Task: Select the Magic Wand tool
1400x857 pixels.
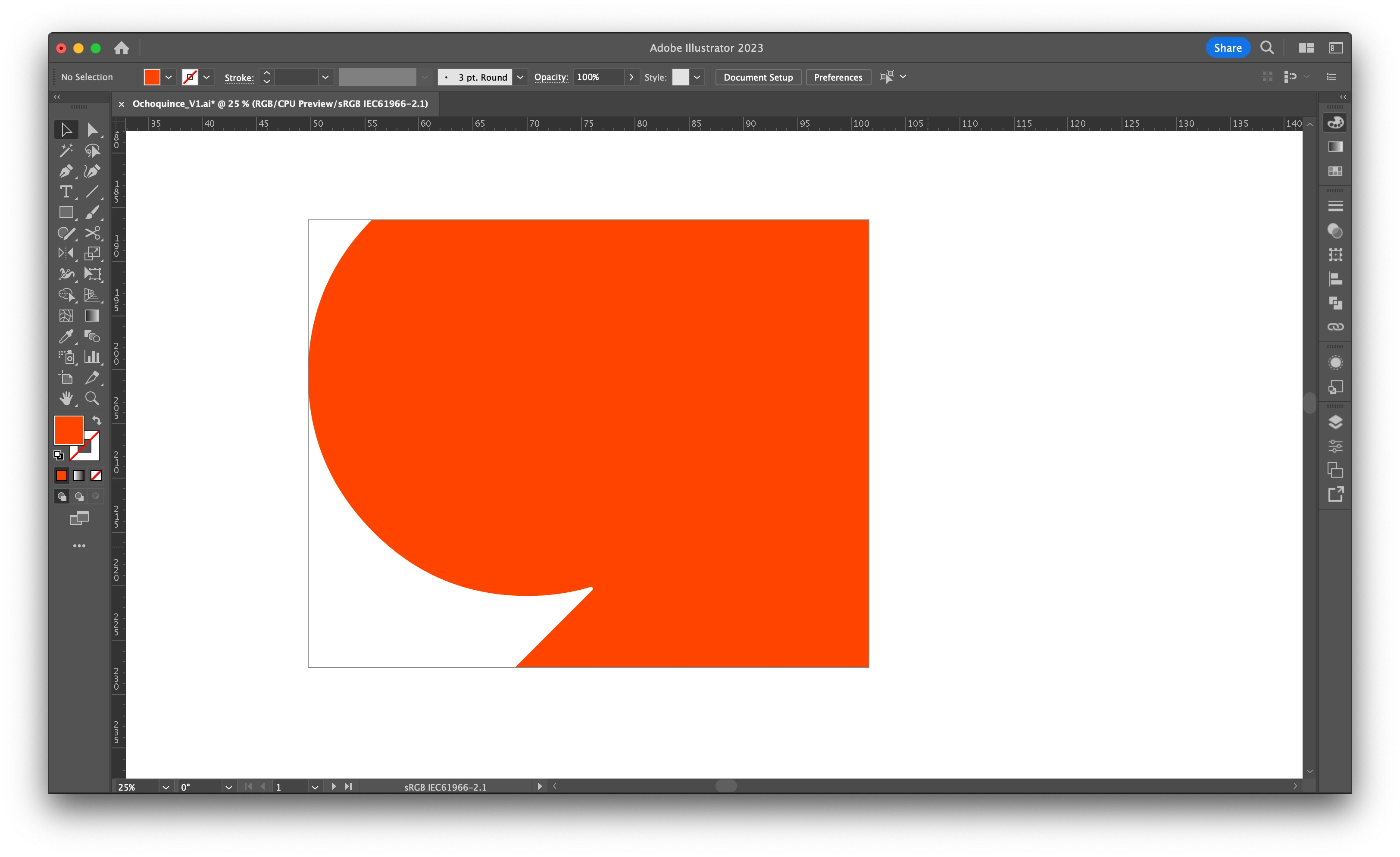Action: point(66,150)
